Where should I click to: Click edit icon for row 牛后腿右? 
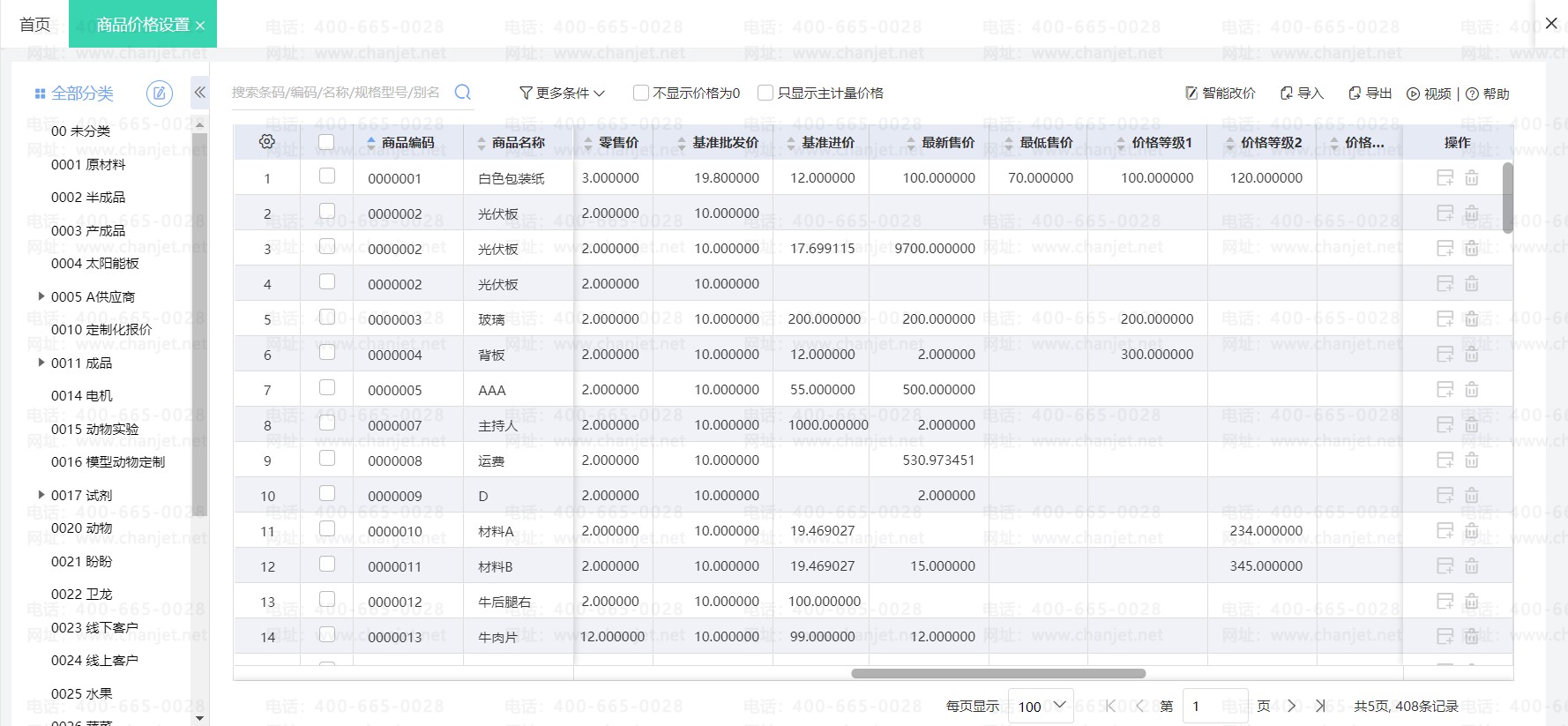click(1445, 601)
